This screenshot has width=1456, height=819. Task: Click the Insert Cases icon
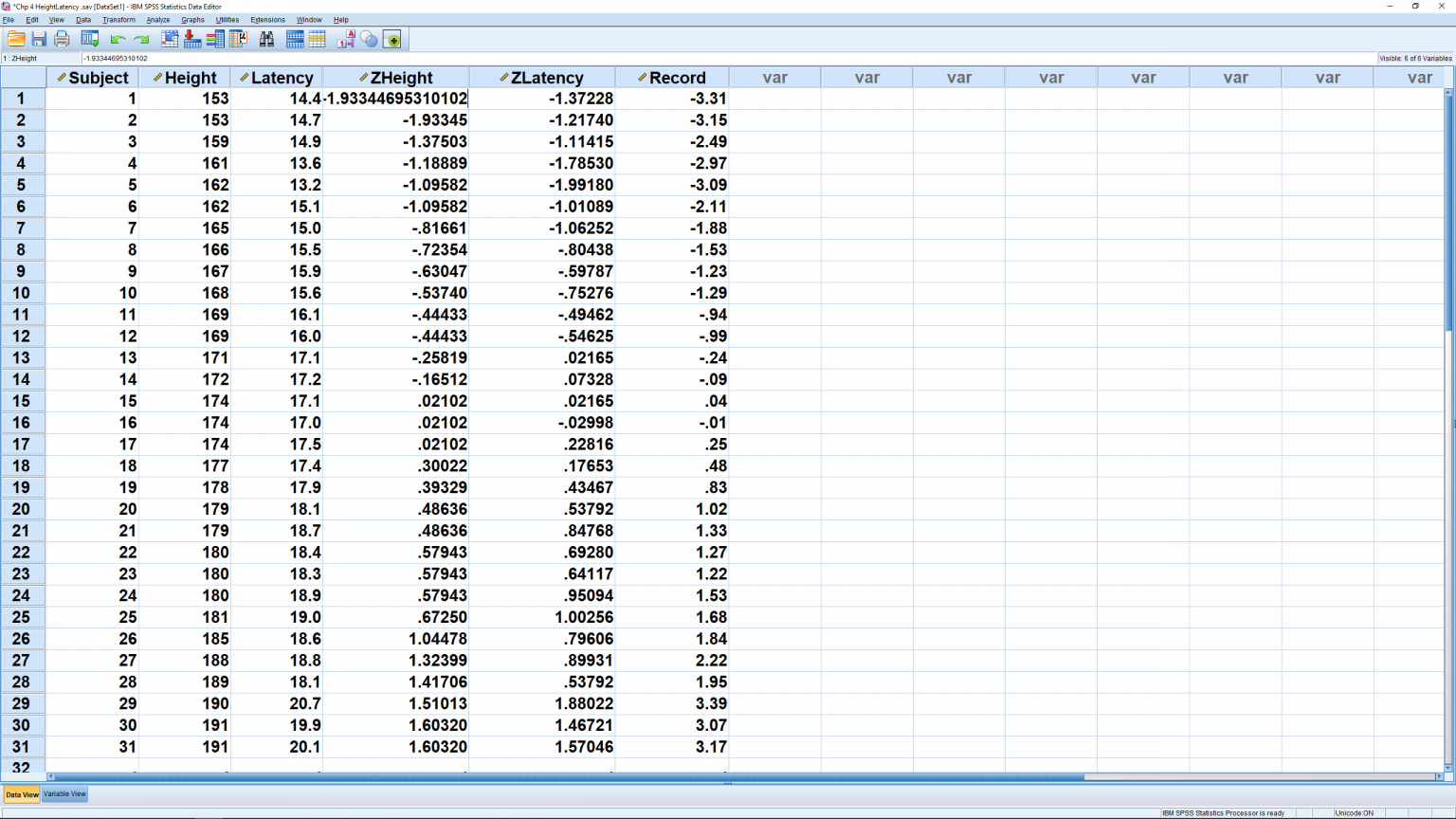(295, 39)
